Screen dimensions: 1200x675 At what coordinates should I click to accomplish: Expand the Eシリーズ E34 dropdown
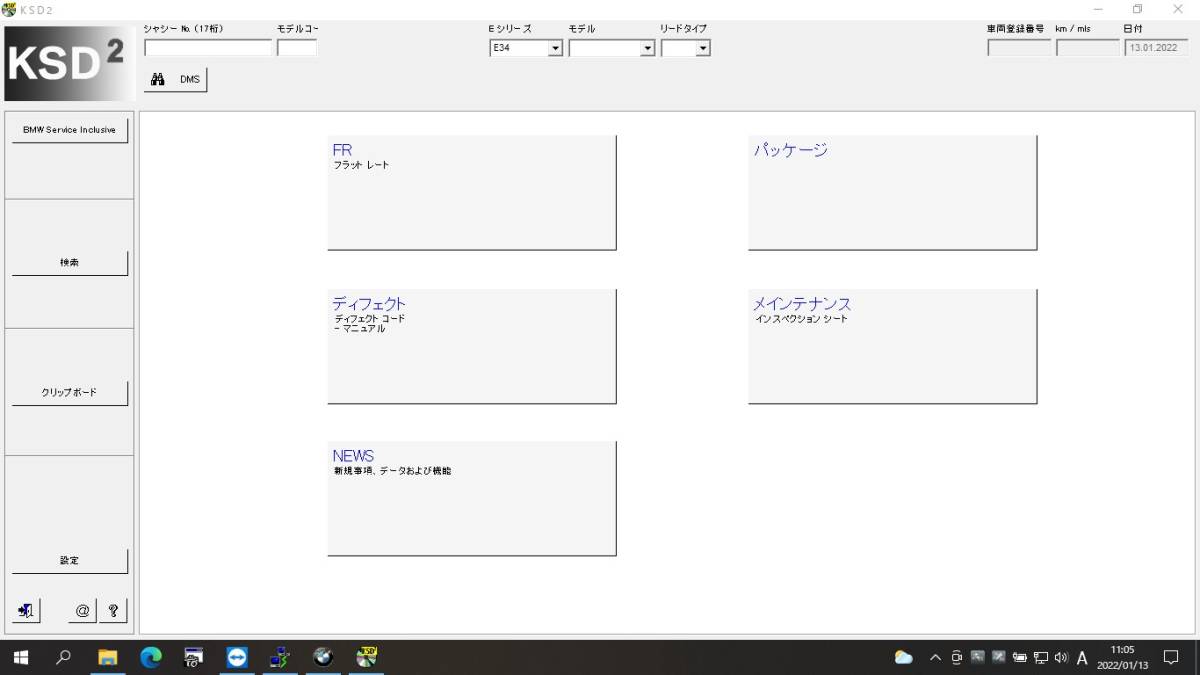coord(526,47)
